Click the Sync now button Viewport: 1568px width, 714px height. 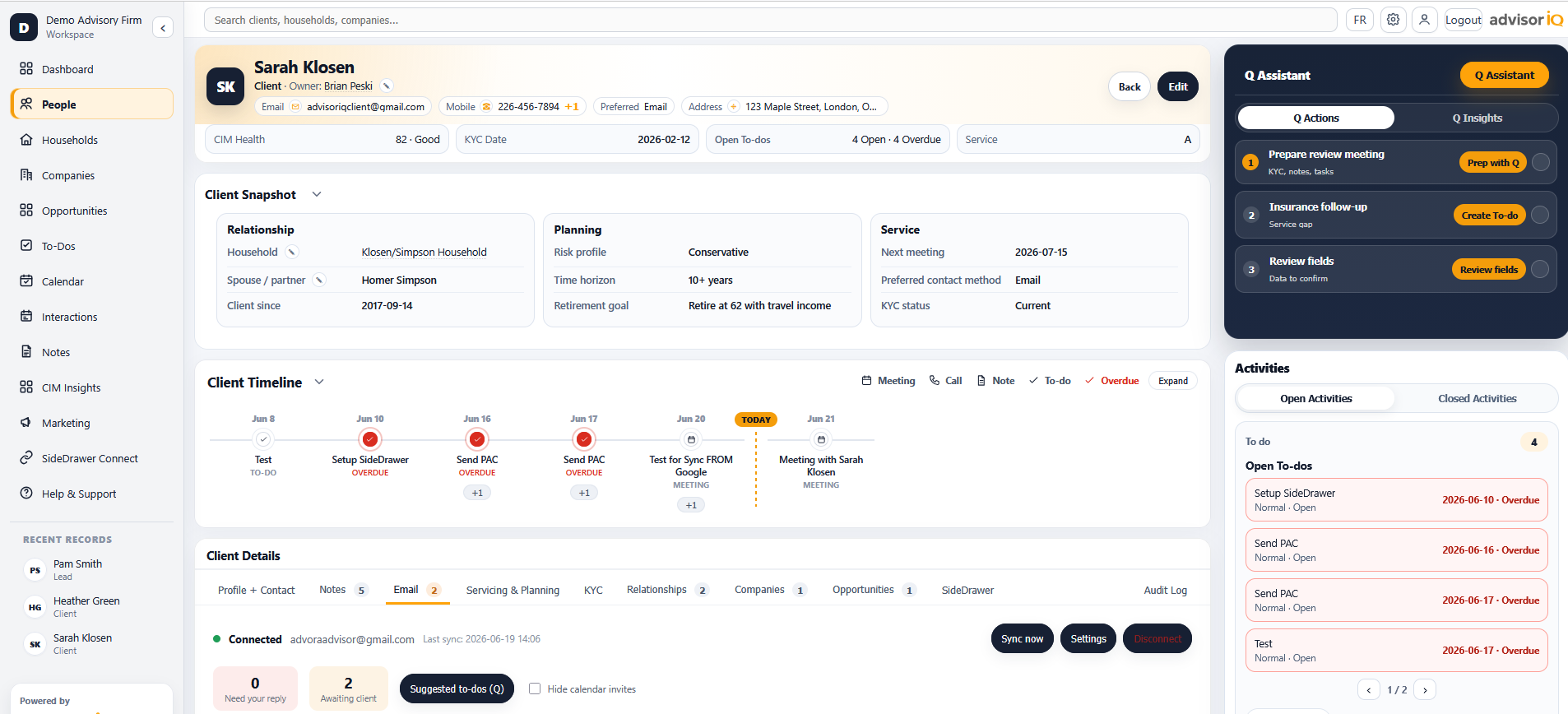[x=1022, y=639]
